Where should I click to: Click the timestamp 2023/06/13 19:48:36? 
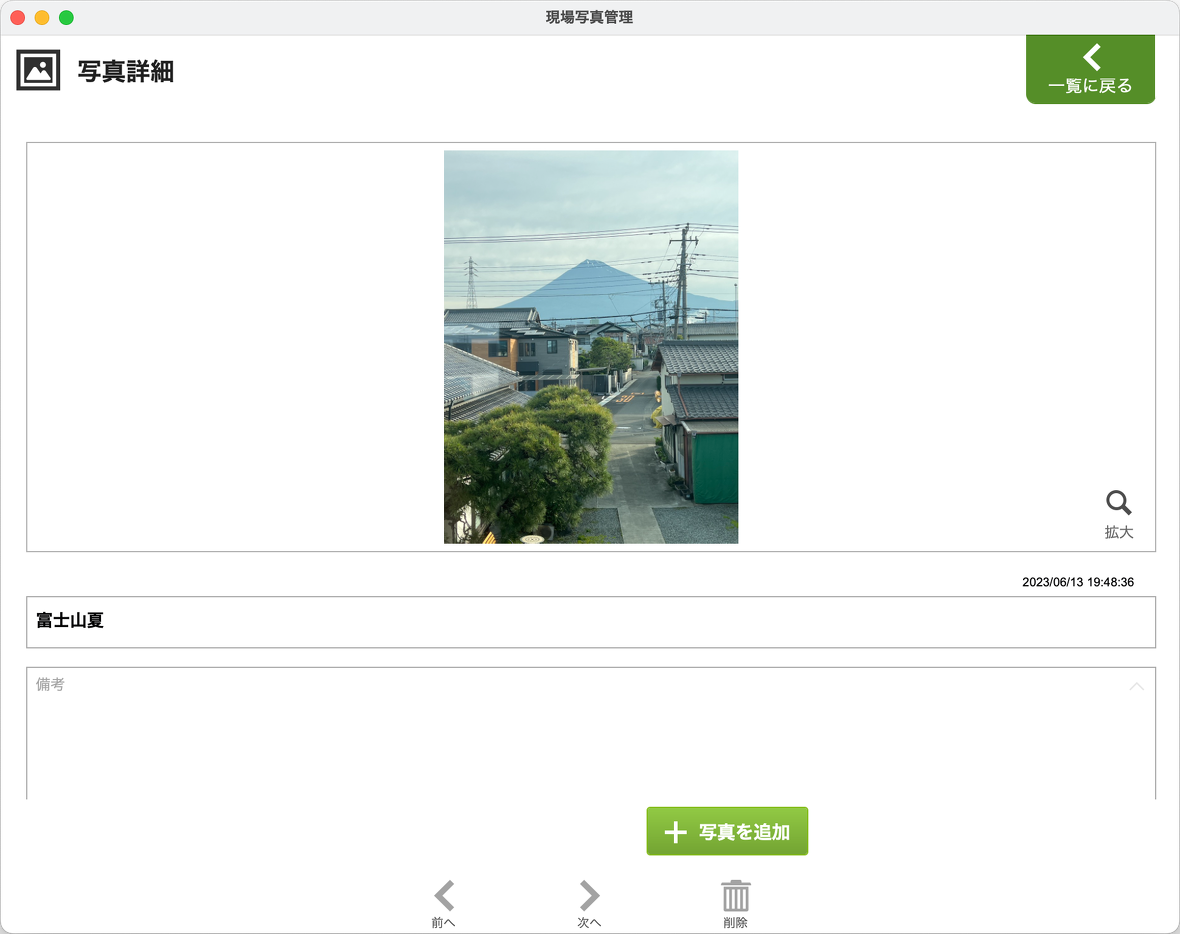(1077, 582)
